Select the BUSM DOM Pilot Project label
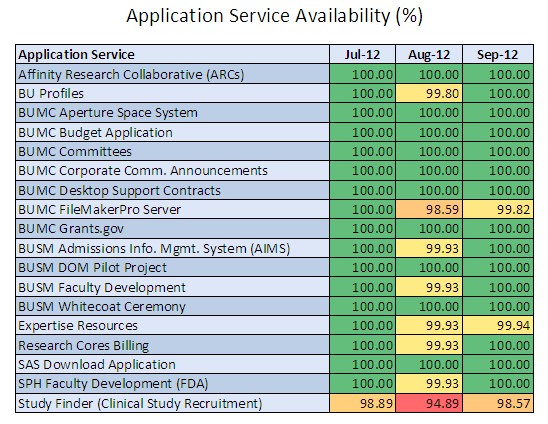Image resolution: width=548 pixels, height=424 pixels. (172, 267)
